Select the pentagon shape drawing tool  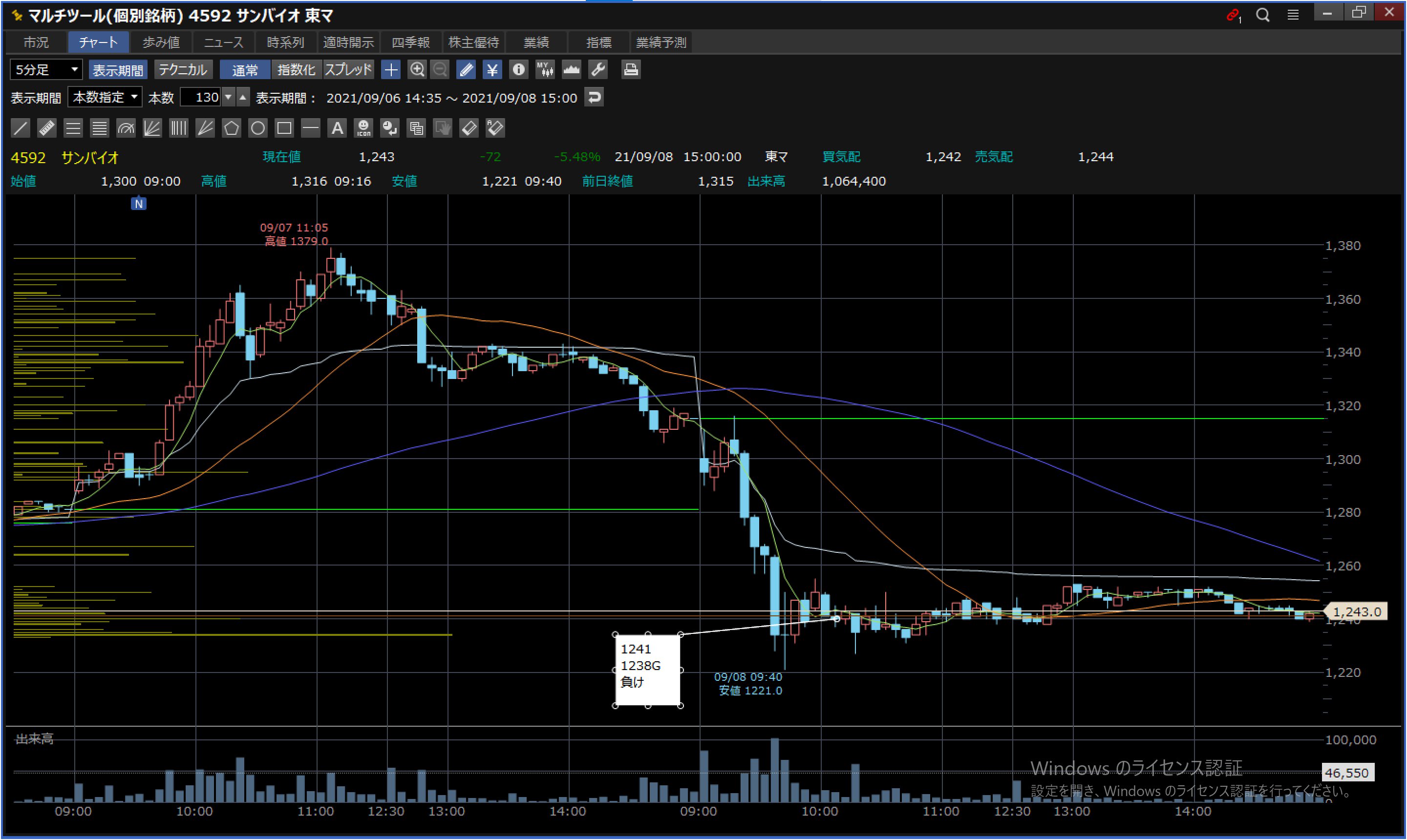point(231,128)
